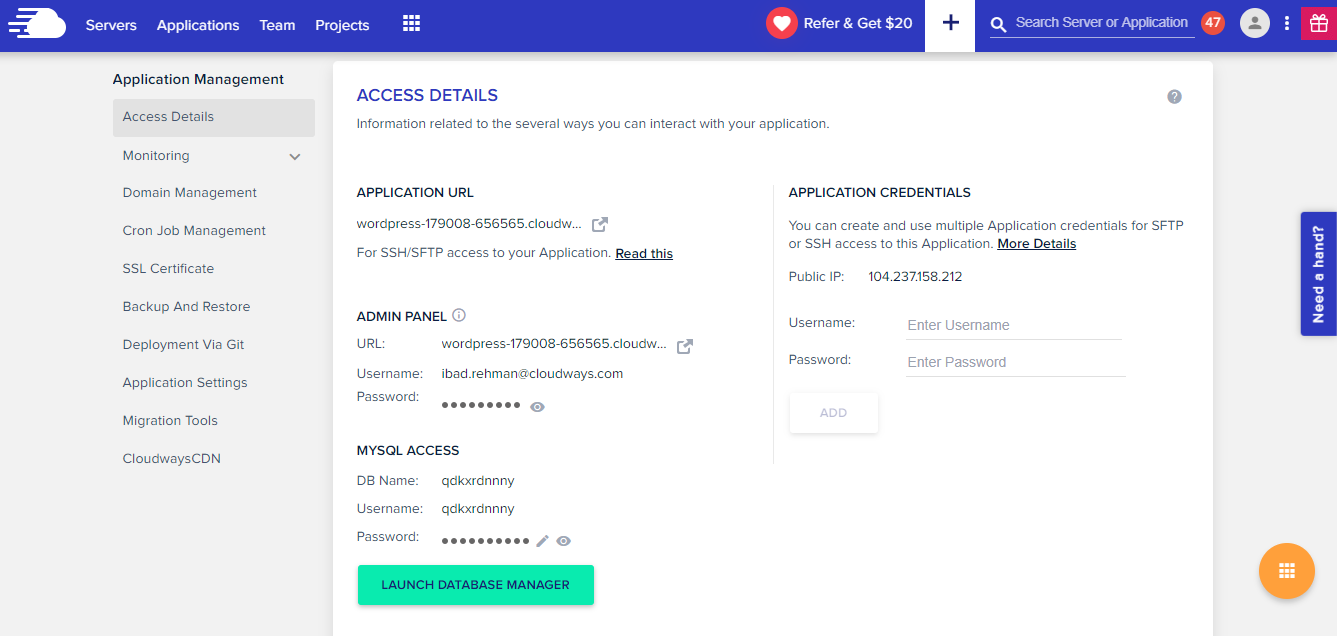Go to the Team menu

pyautogui.click(x=277, y=25)
